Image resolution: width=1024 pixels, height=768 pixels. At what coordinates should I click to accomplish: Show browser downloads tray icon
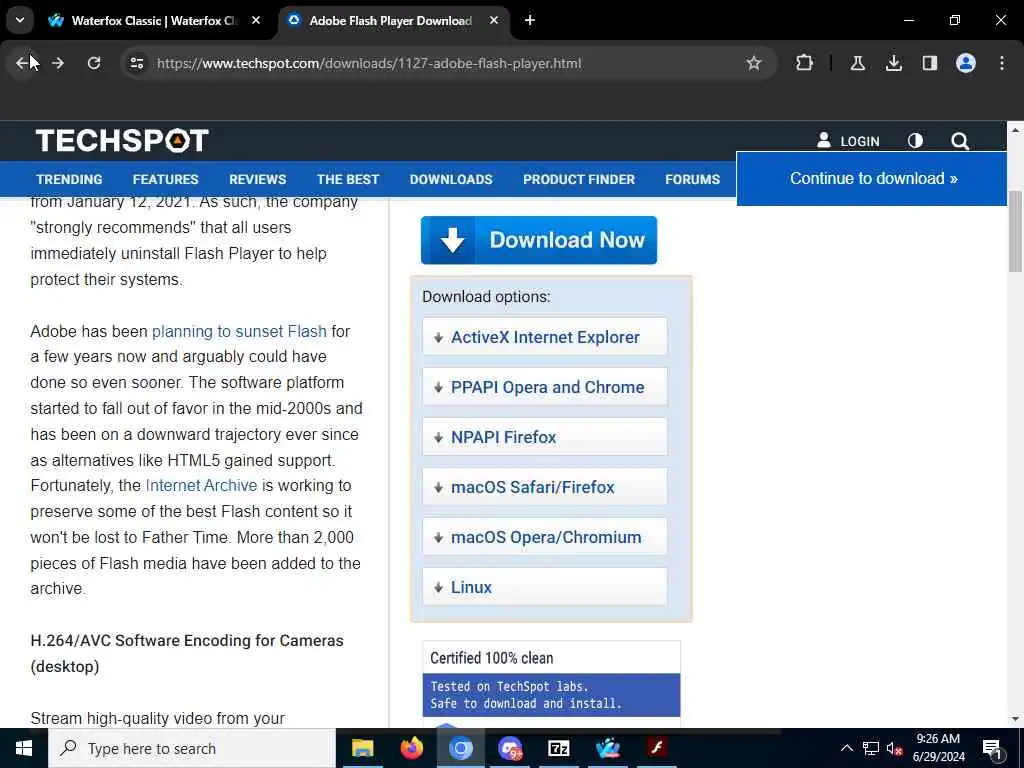click(x=893, y=63)
